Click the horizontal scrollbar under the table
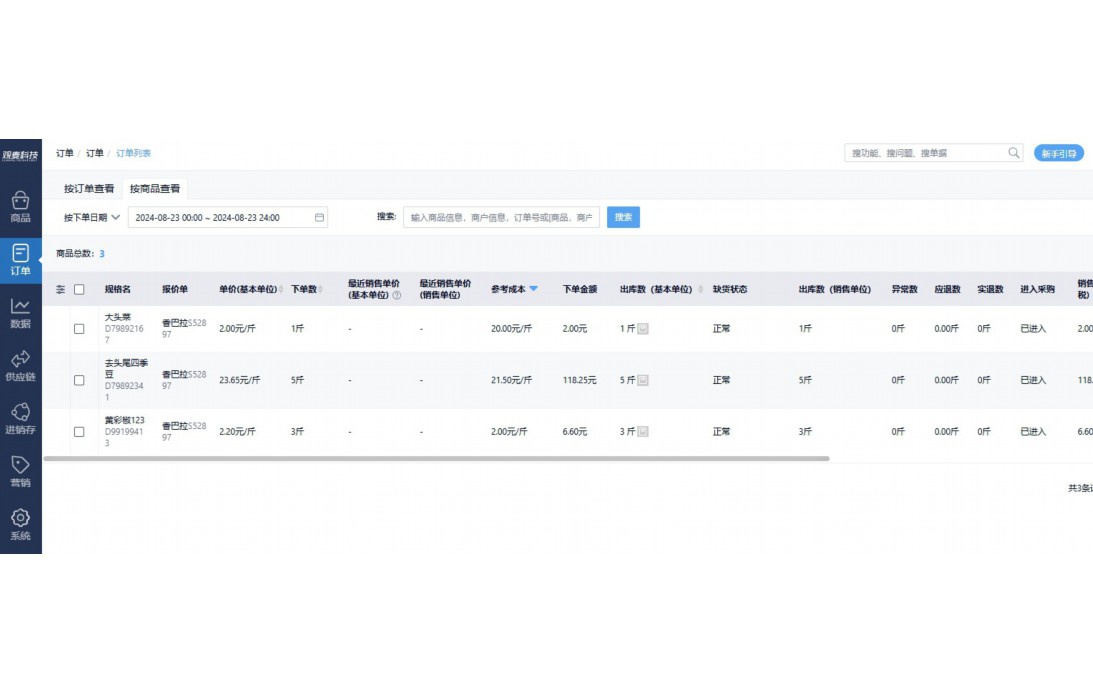The height and width of the screenshot is (693, 1093). tap(436, 458)
